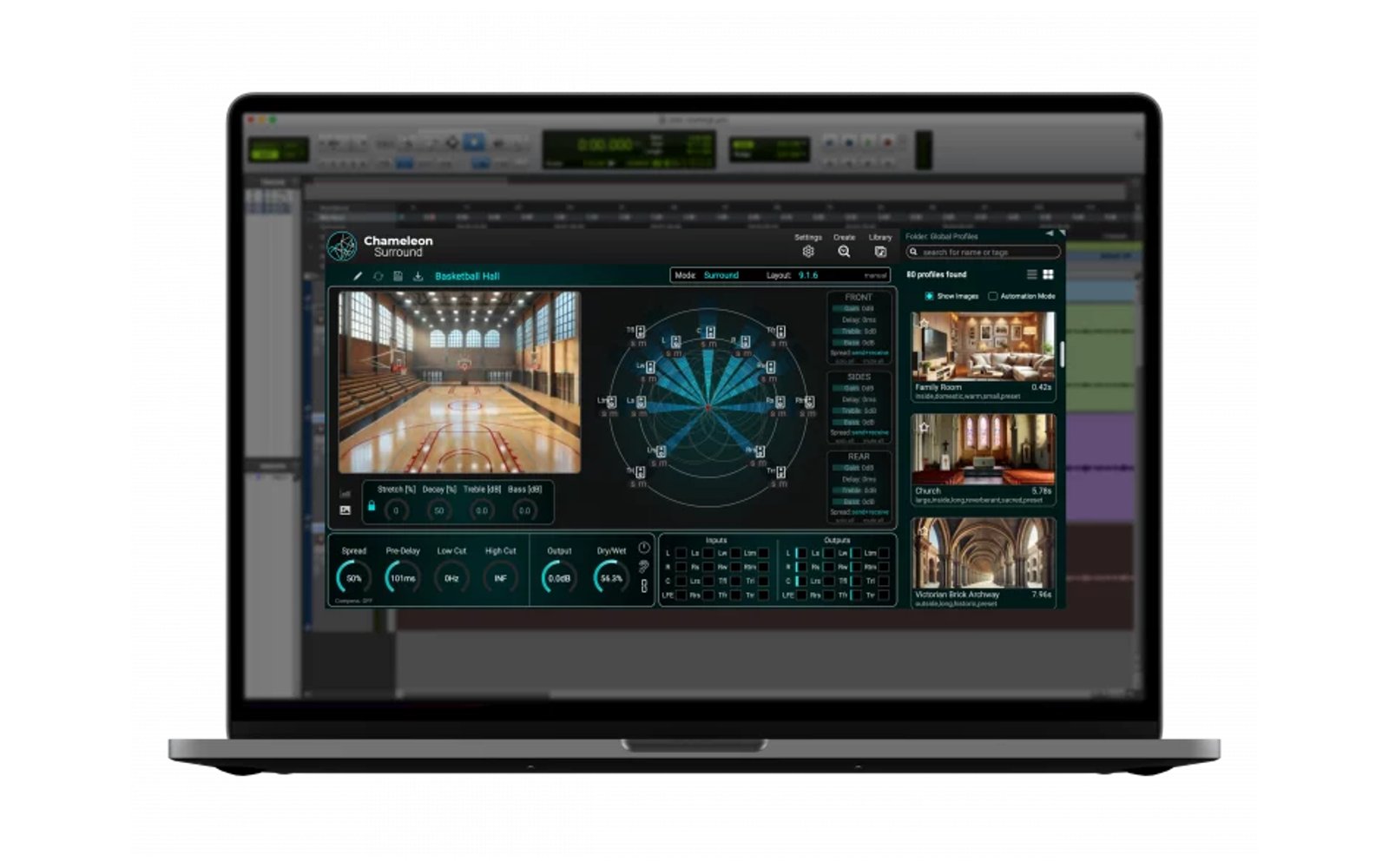The image size is (1389, 868).
Task: Select the Lrs rear-left speaker icon
Action: pyautogui.click(x=661, y=451)
